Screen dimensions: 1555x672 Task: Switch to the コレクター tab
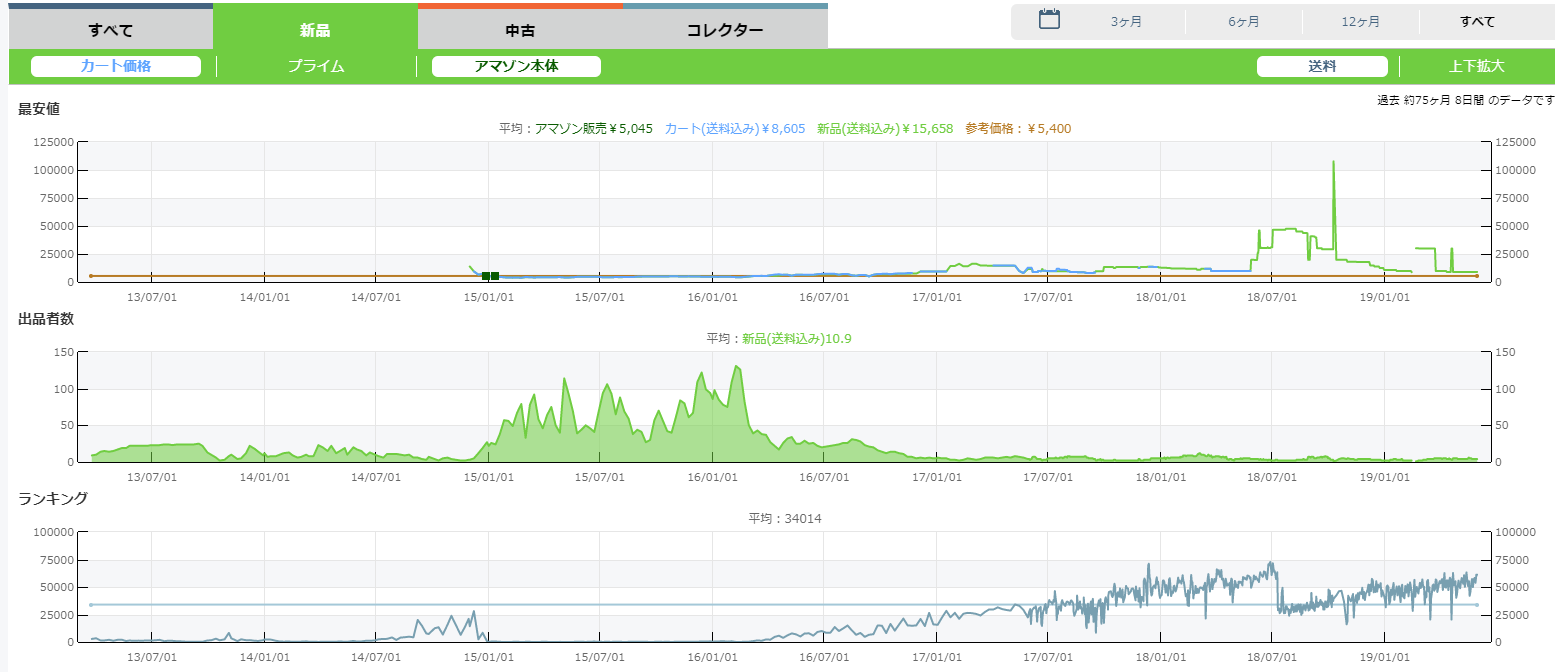(x=725, y=30)
